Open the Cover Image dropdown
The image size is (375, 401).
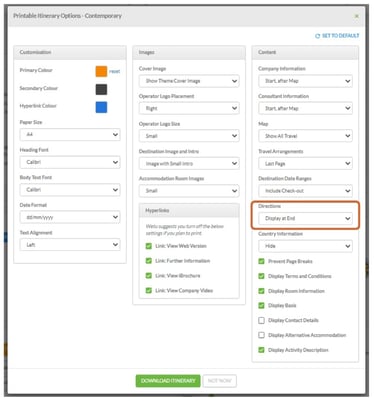[189, 81]
